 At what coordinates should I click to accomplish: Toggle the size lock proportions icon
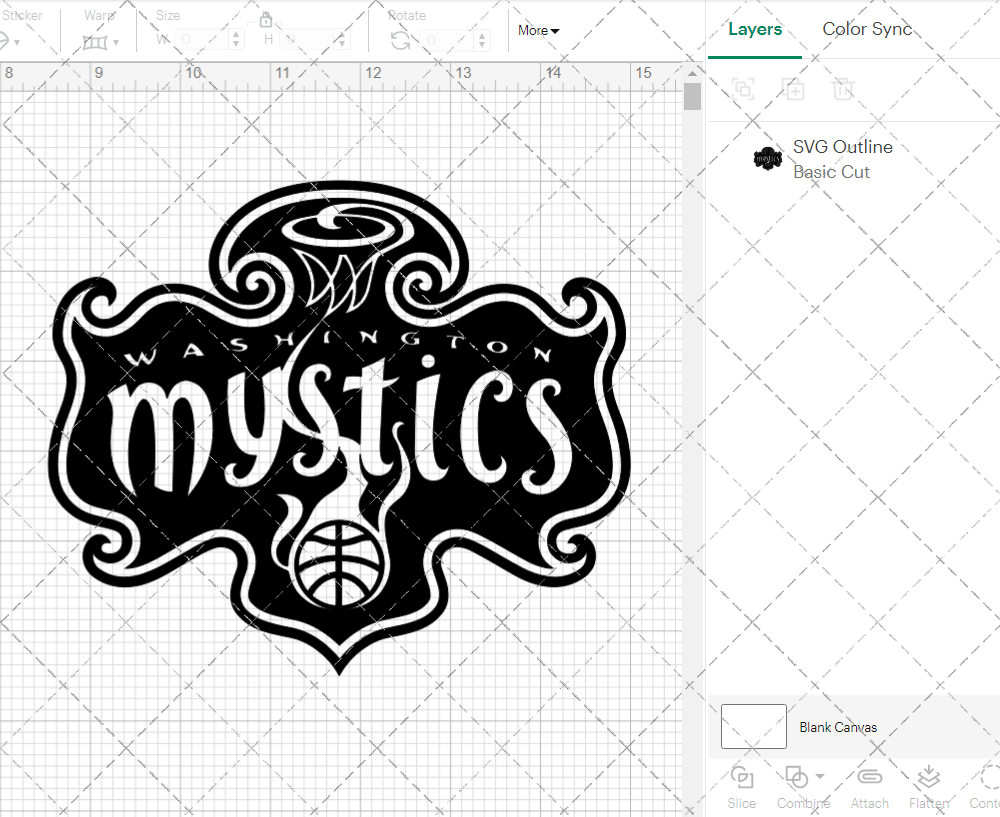pos(266,19)
